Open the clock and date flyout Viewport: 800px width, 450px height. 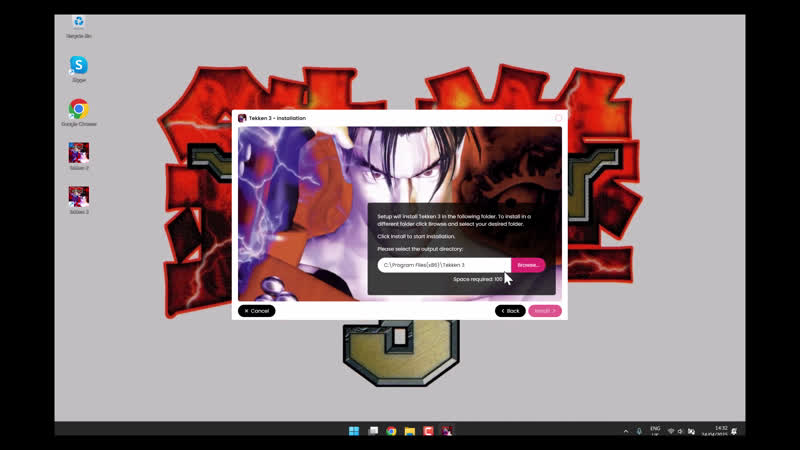click(x=716, y=431)
